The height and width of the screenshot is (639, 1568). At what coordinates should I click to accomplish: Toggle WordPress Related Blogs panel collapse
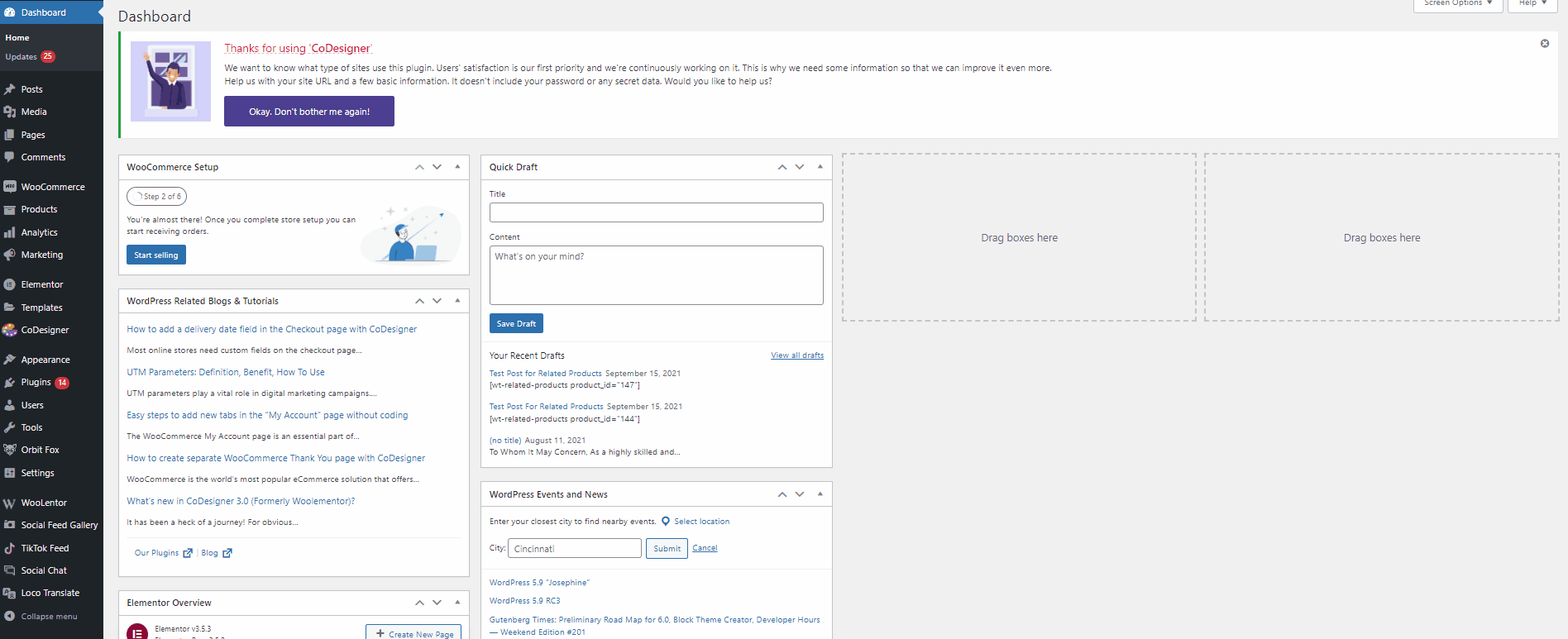coord(457,301)
